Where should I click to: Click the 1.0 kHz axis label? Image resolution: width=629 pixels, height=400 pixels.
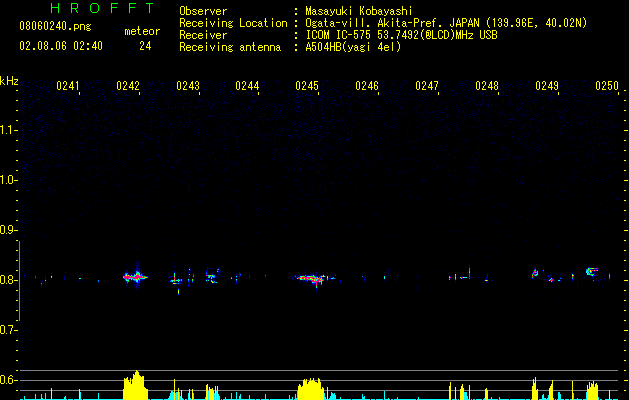coord(9,180)
